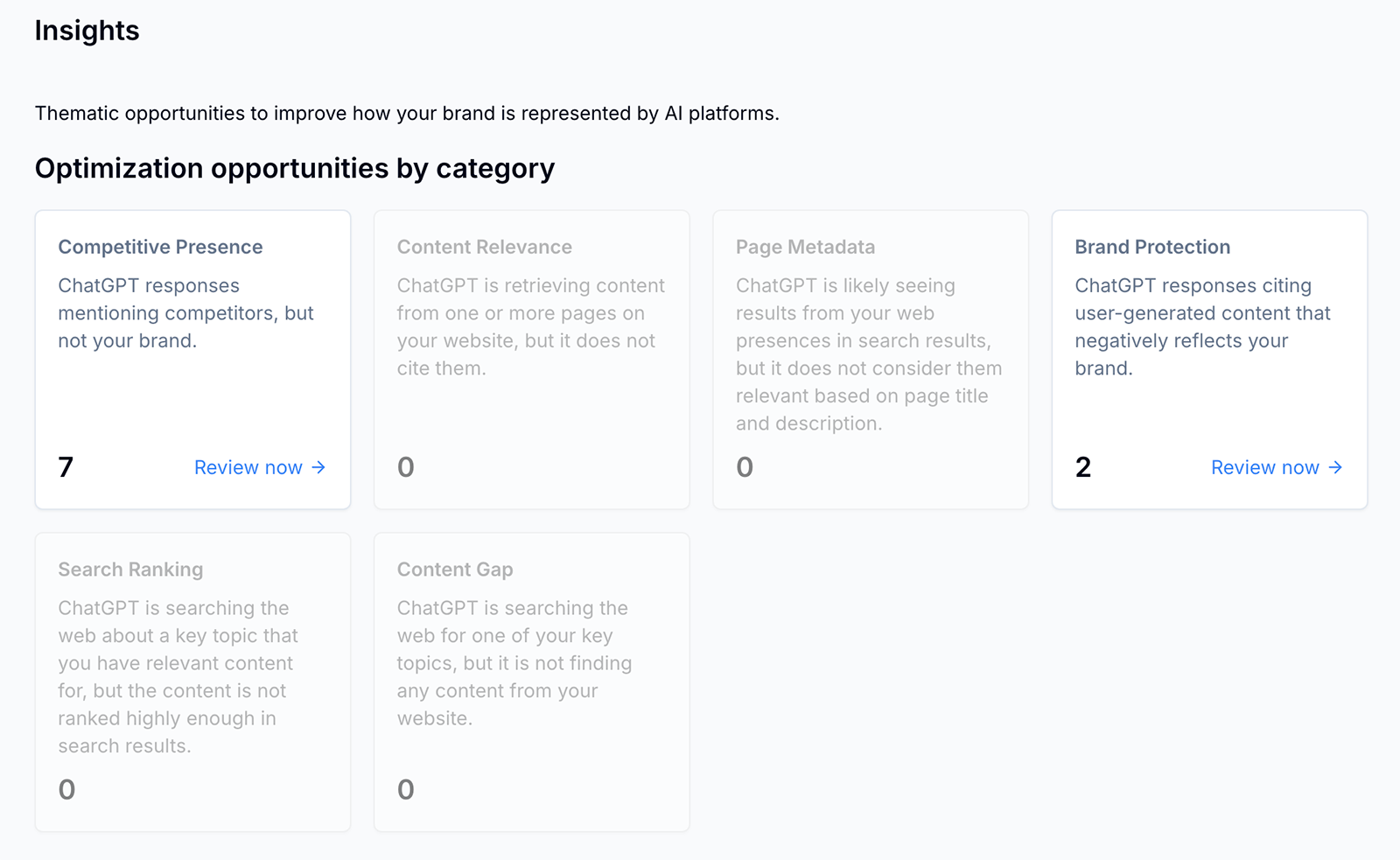The height and width of the screenshot is (860, 1400).
Task: Select the Page Metadata card title
Action: 805,248
